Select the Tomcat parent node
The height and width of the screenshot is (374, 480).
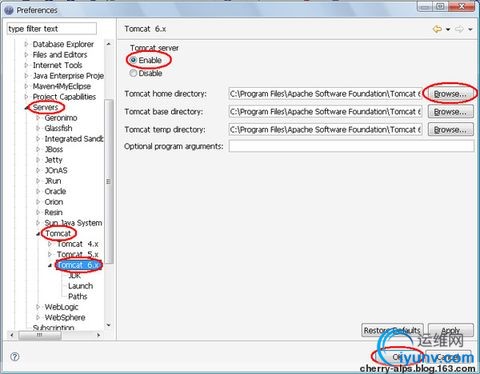pos(58,233)
